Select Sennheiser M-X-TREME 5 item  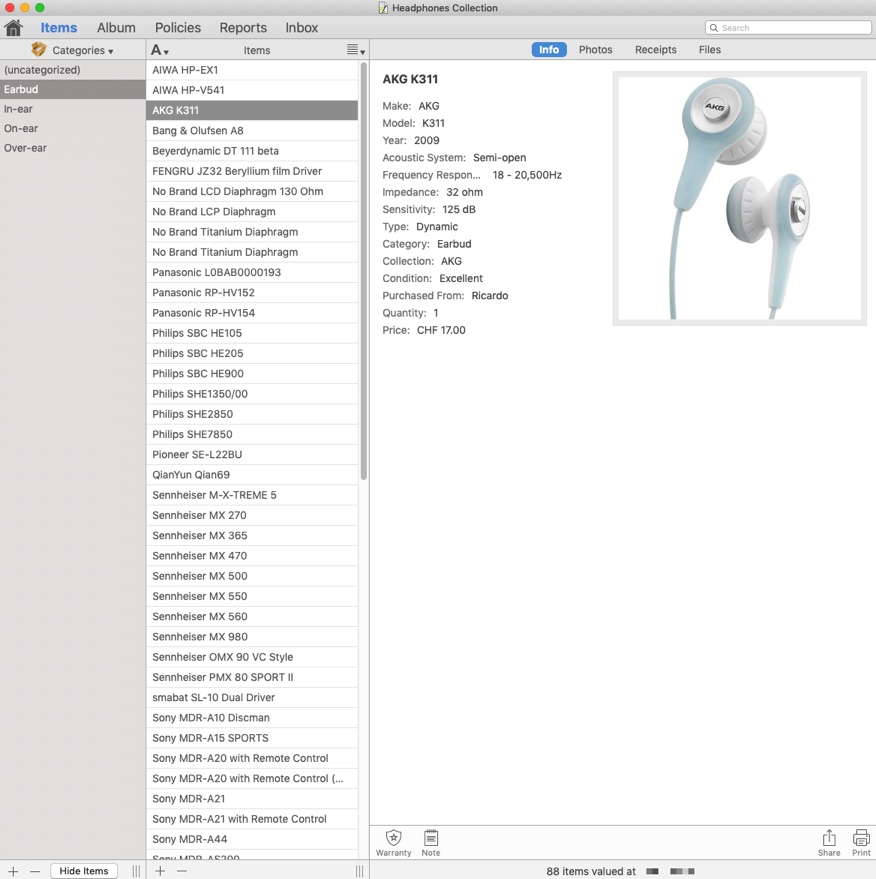252,494
